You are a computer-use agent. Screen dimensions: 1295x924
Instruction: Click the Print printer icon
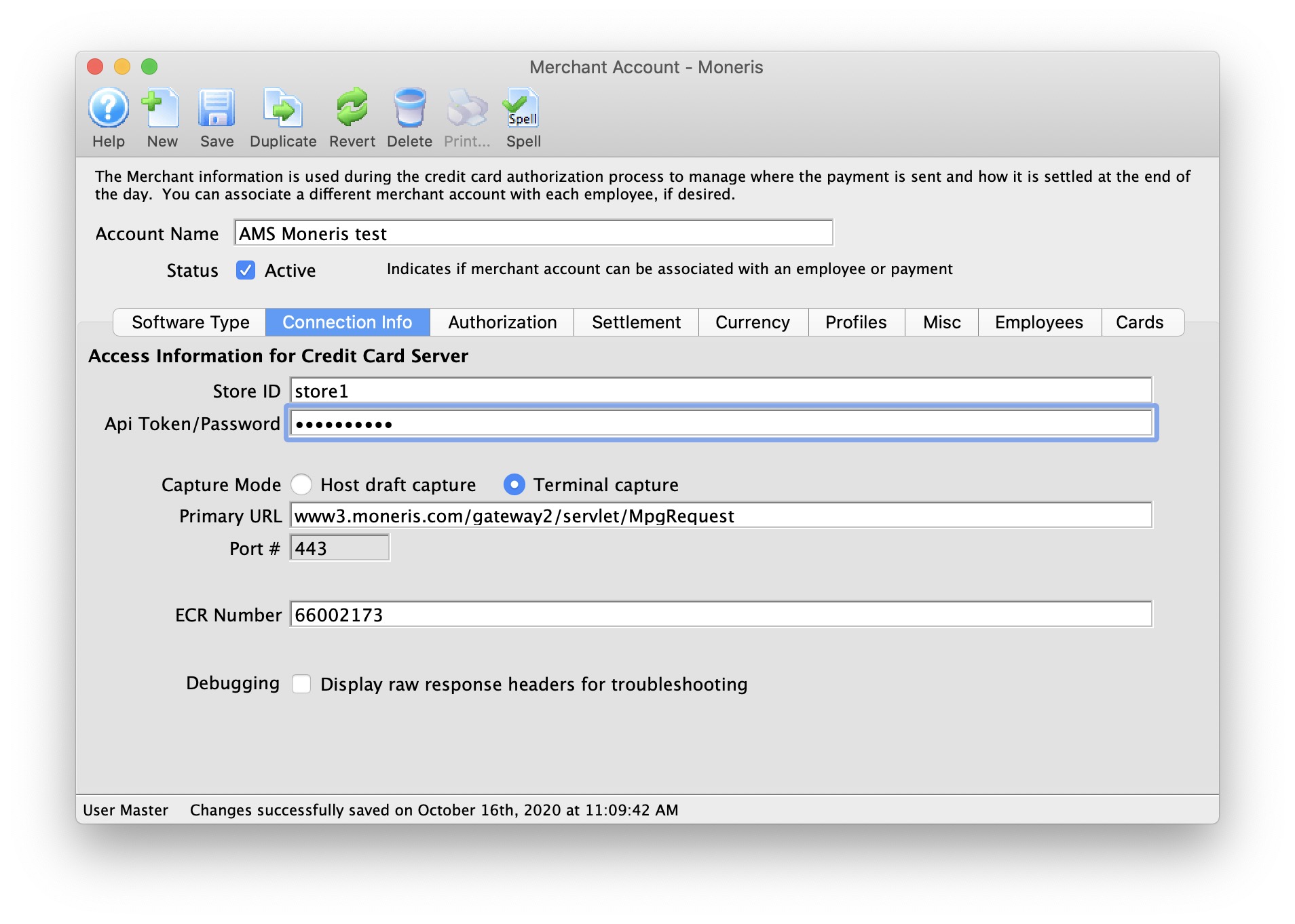click(x=467, y=109)
